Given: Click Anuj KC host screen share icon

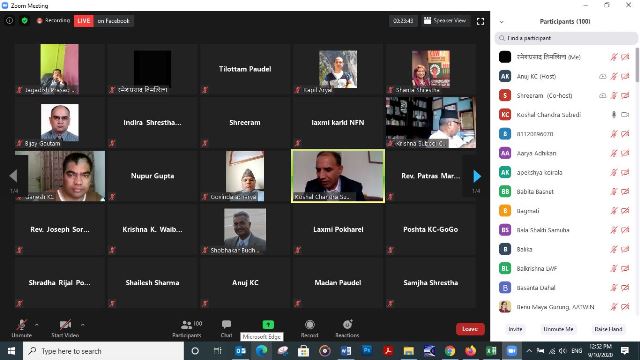Looking at the screenshot, I should (x=602, y=76).
